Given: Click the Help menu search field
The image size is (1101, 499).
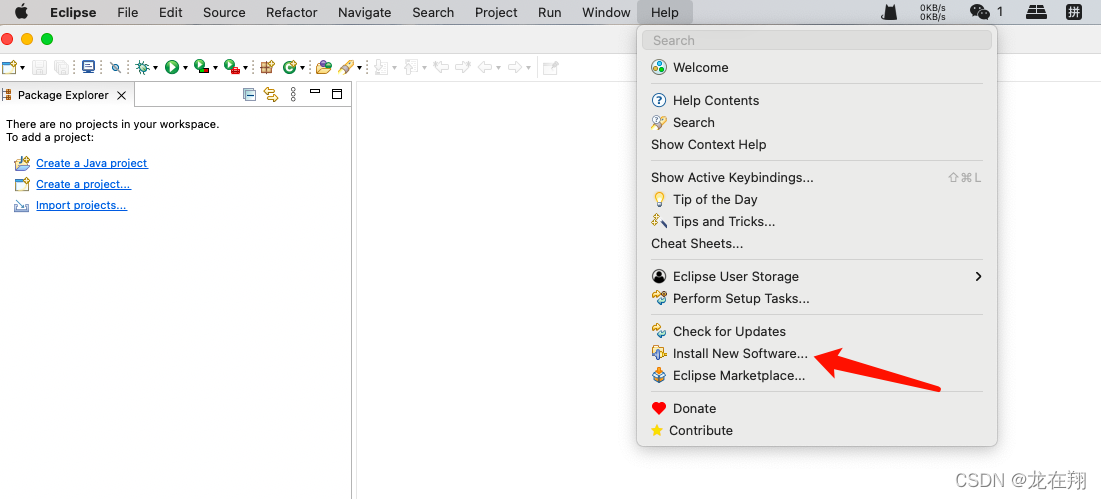Looking at the screenshot, I should (817, 40).
